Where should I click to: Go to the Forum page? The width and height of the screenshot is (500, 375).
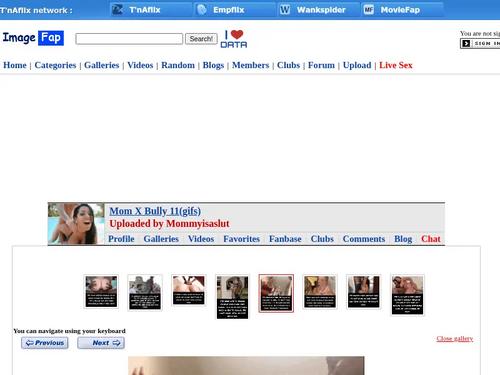[321, 65]
